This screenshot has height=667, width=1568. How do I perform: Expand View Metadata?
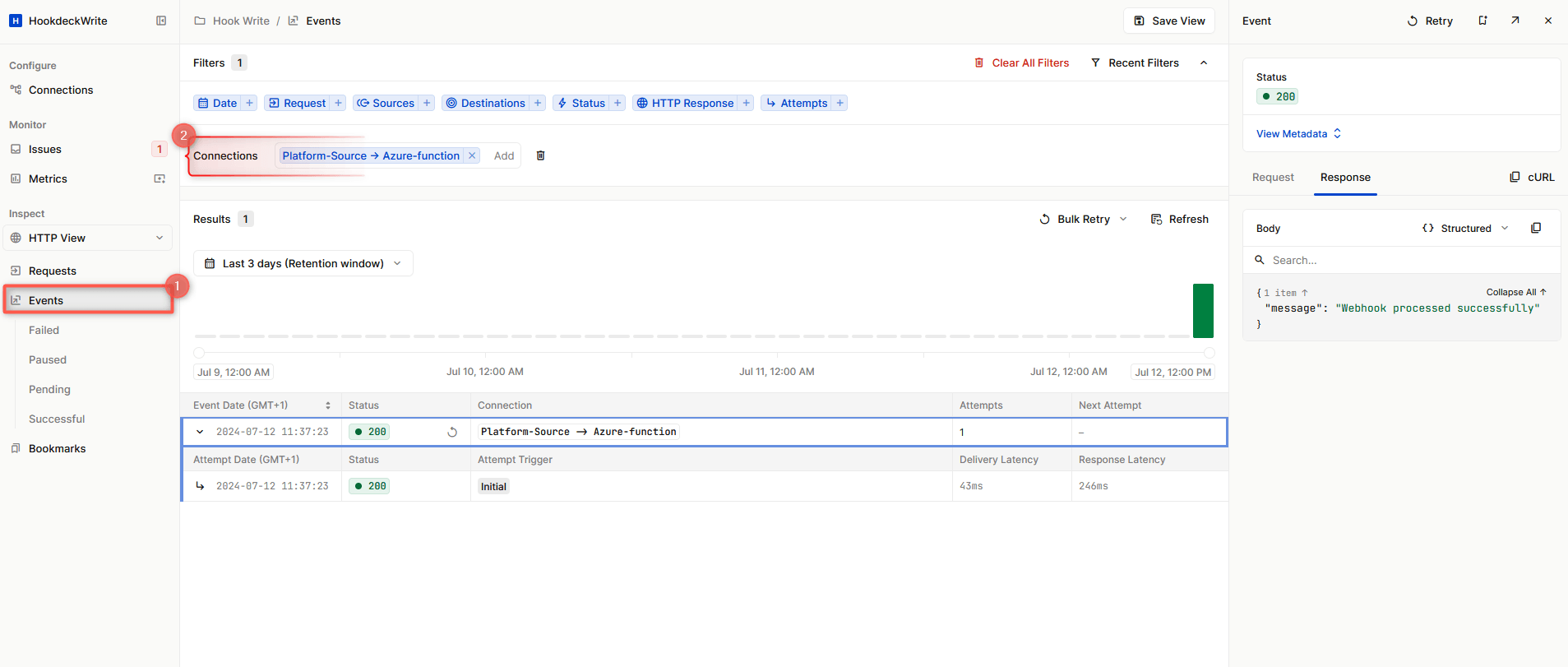click(1298, 133)
